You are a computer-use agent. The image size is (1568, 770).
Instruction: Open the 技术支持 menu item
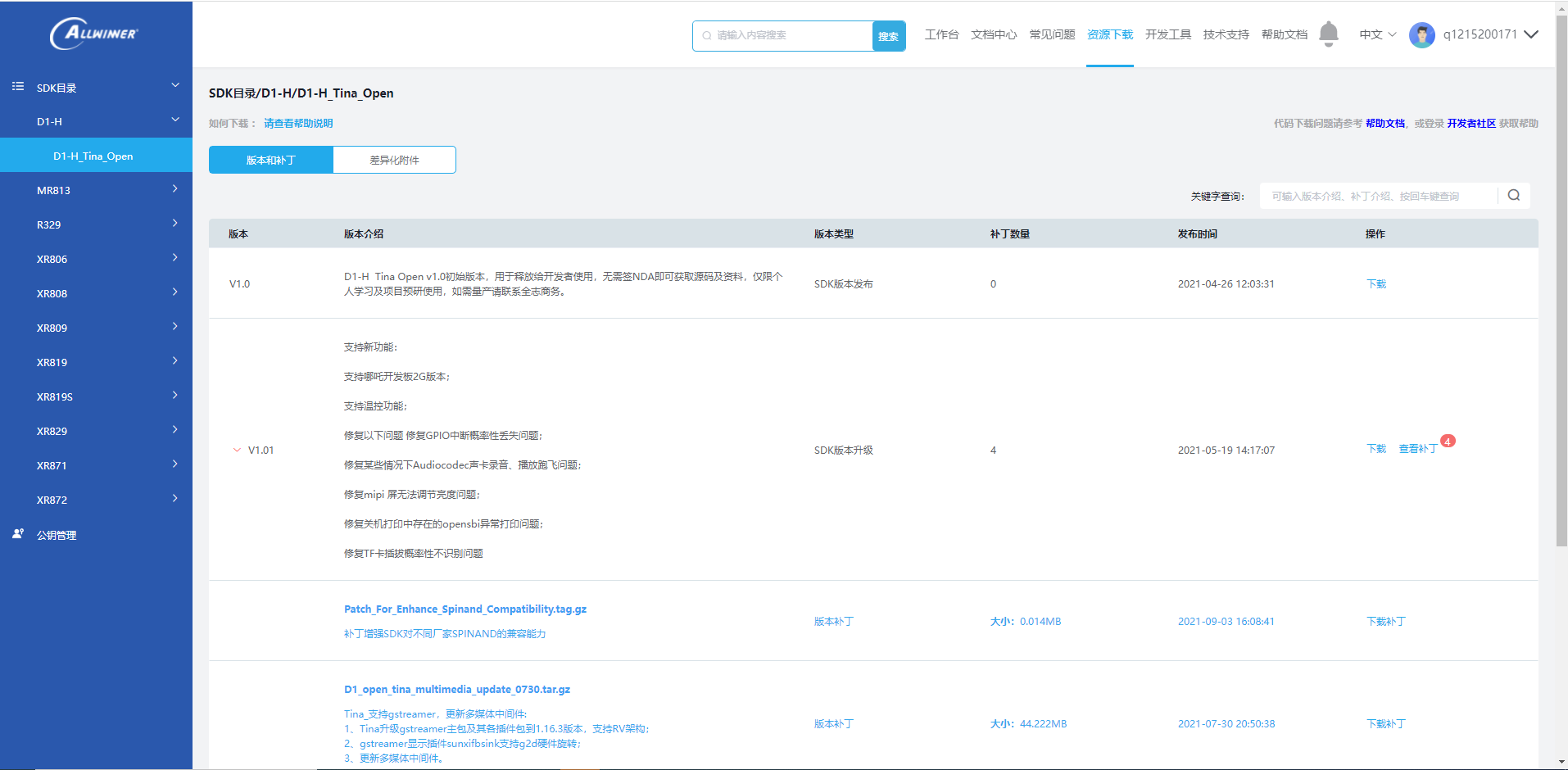click(1226, 34)
